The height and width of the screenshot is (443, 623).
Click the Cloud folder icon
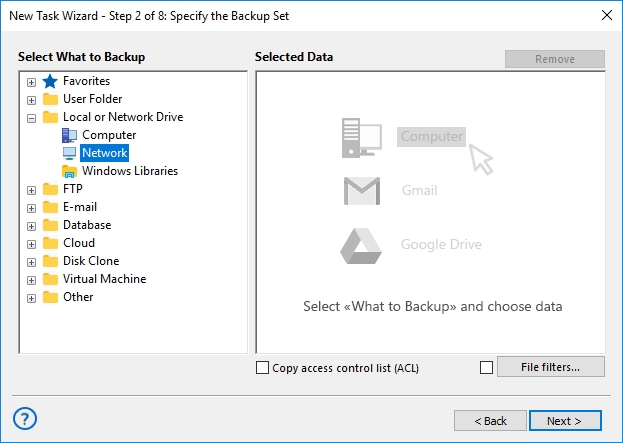click(50, 243)
